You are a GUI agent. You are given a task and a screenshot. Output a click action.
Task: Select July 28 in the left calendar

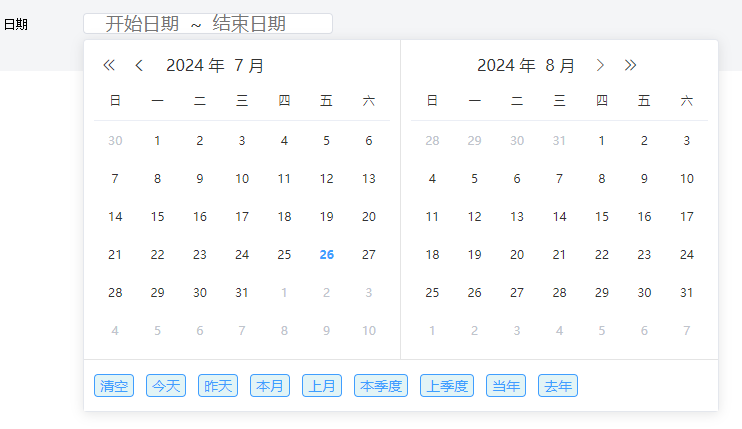click(115, 292)
